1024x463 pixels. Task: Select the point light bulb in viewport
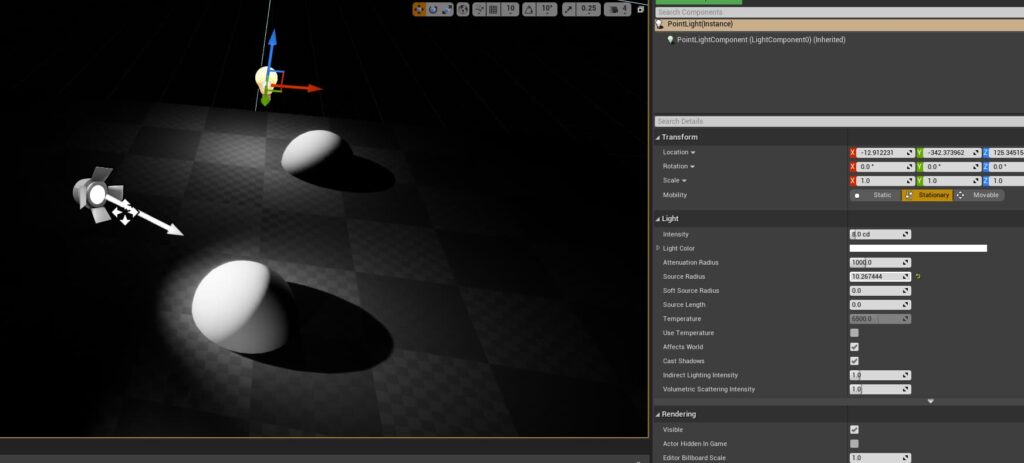264,79
